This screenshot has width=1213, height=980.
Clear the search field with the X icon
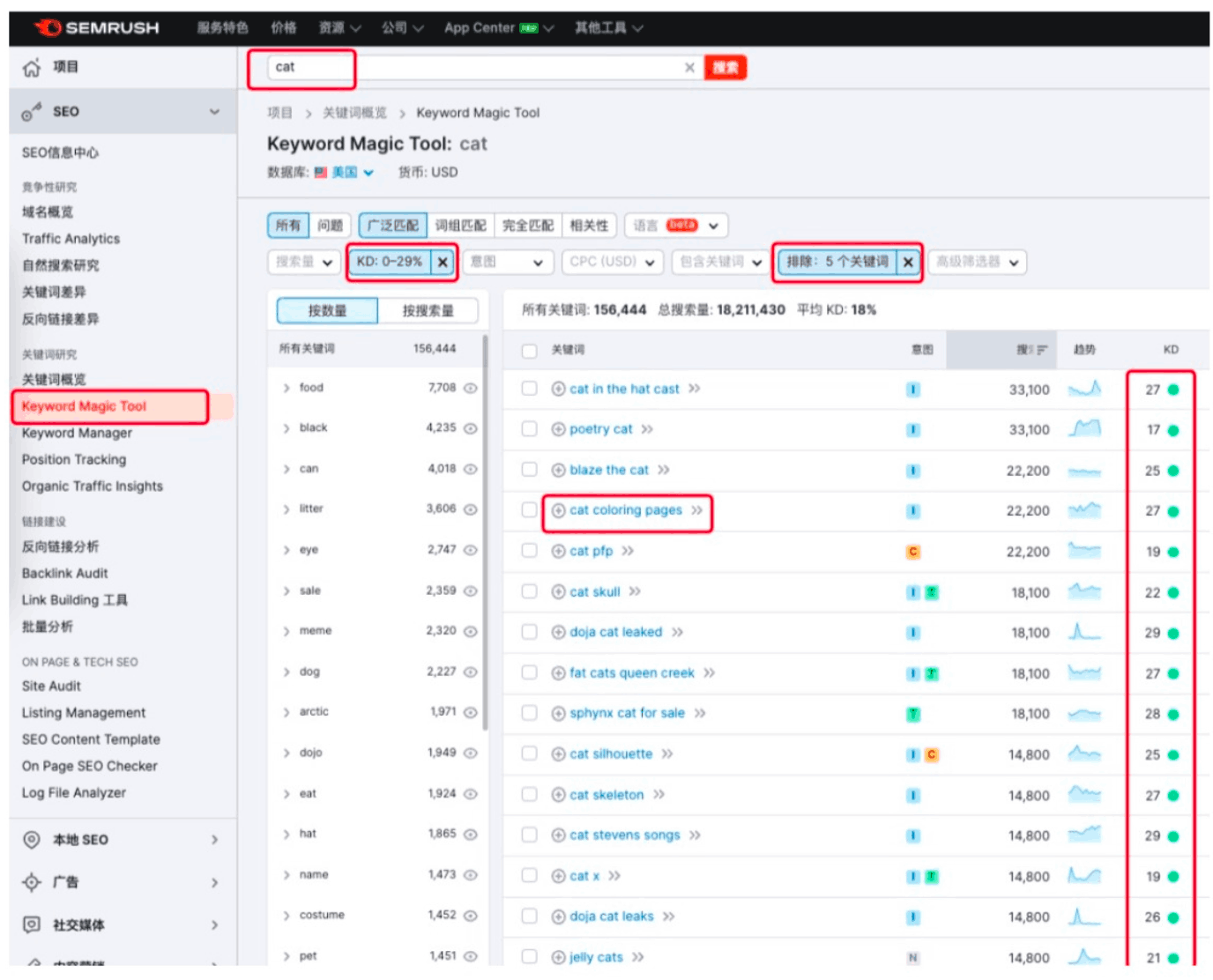coord(689,68)
